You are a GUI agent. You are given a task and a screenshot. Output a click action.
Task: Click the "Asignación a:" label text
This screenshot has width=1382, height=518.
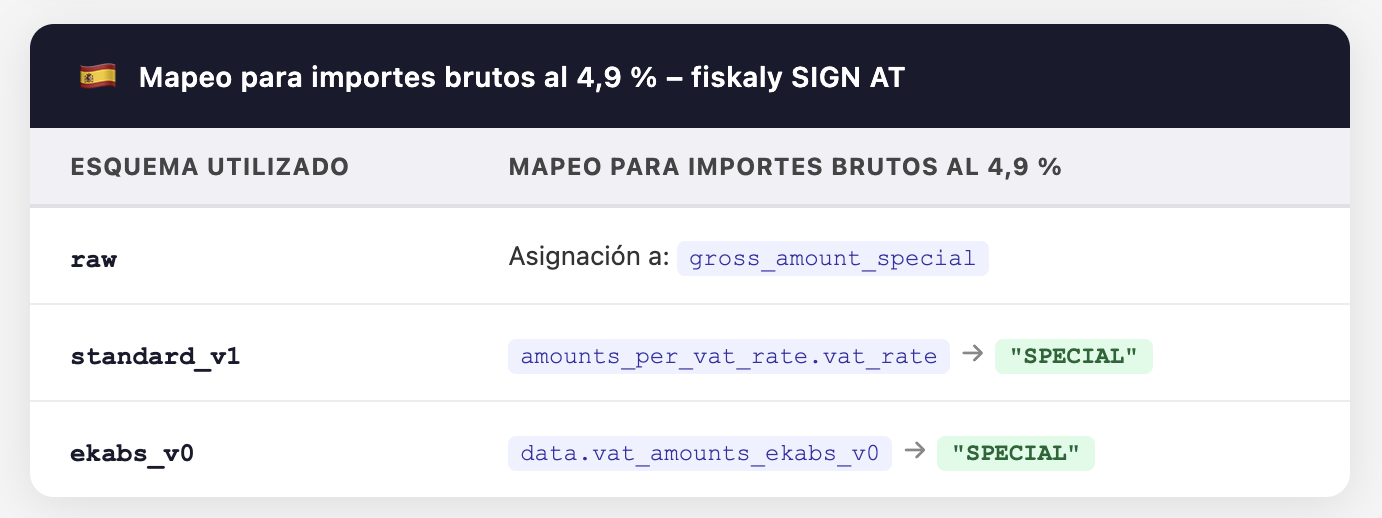[x=588, y=258]
